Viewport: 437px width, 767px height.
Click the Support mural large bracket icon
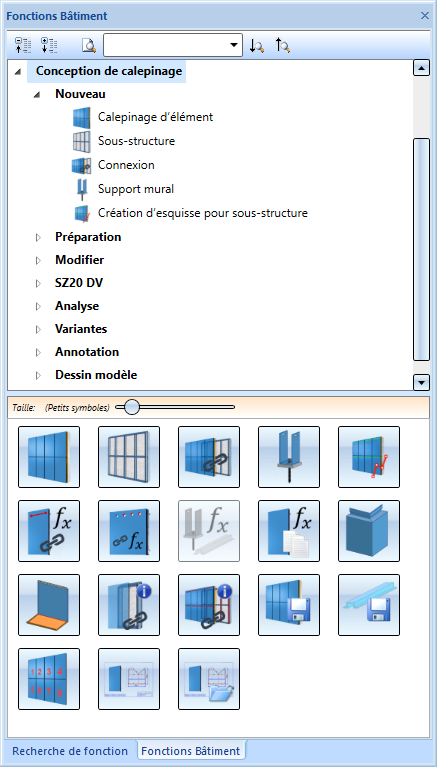289,457
